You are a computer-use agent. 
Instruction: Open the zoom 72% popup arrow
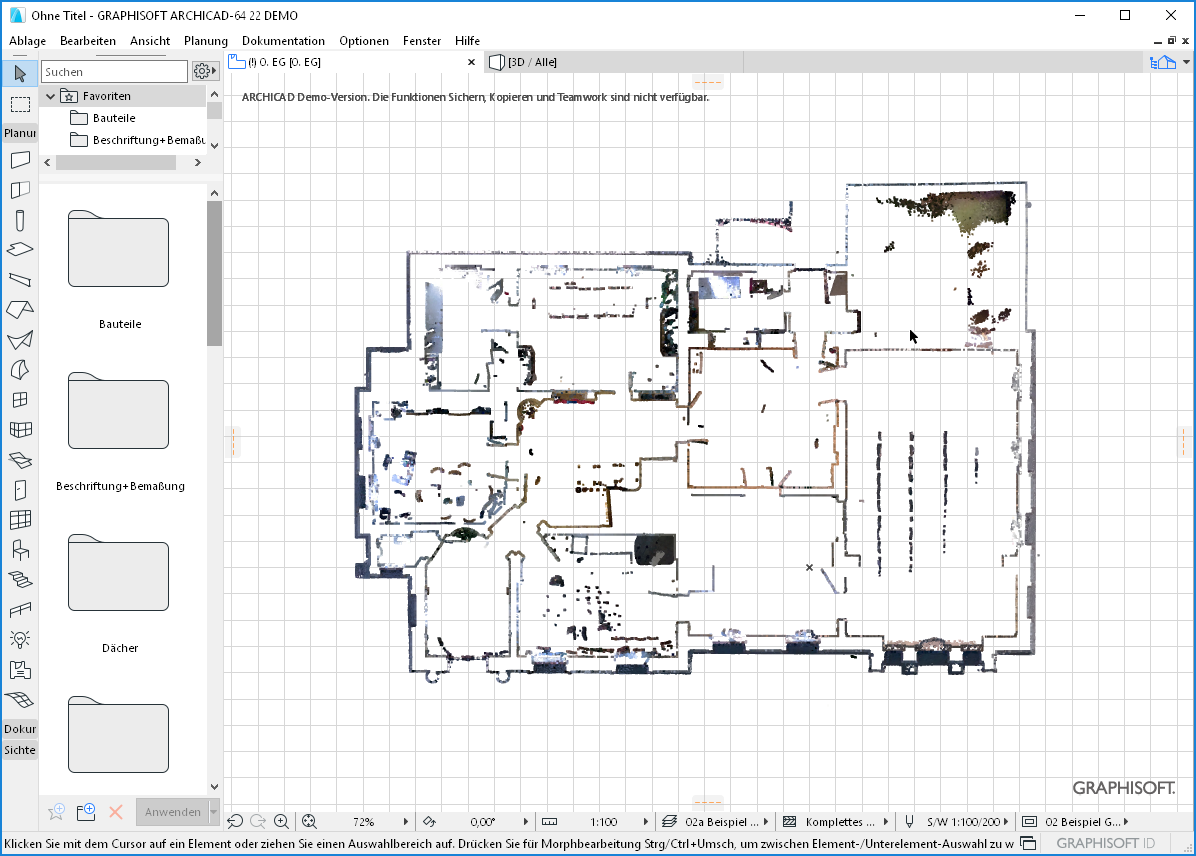(x=406, y=822)
